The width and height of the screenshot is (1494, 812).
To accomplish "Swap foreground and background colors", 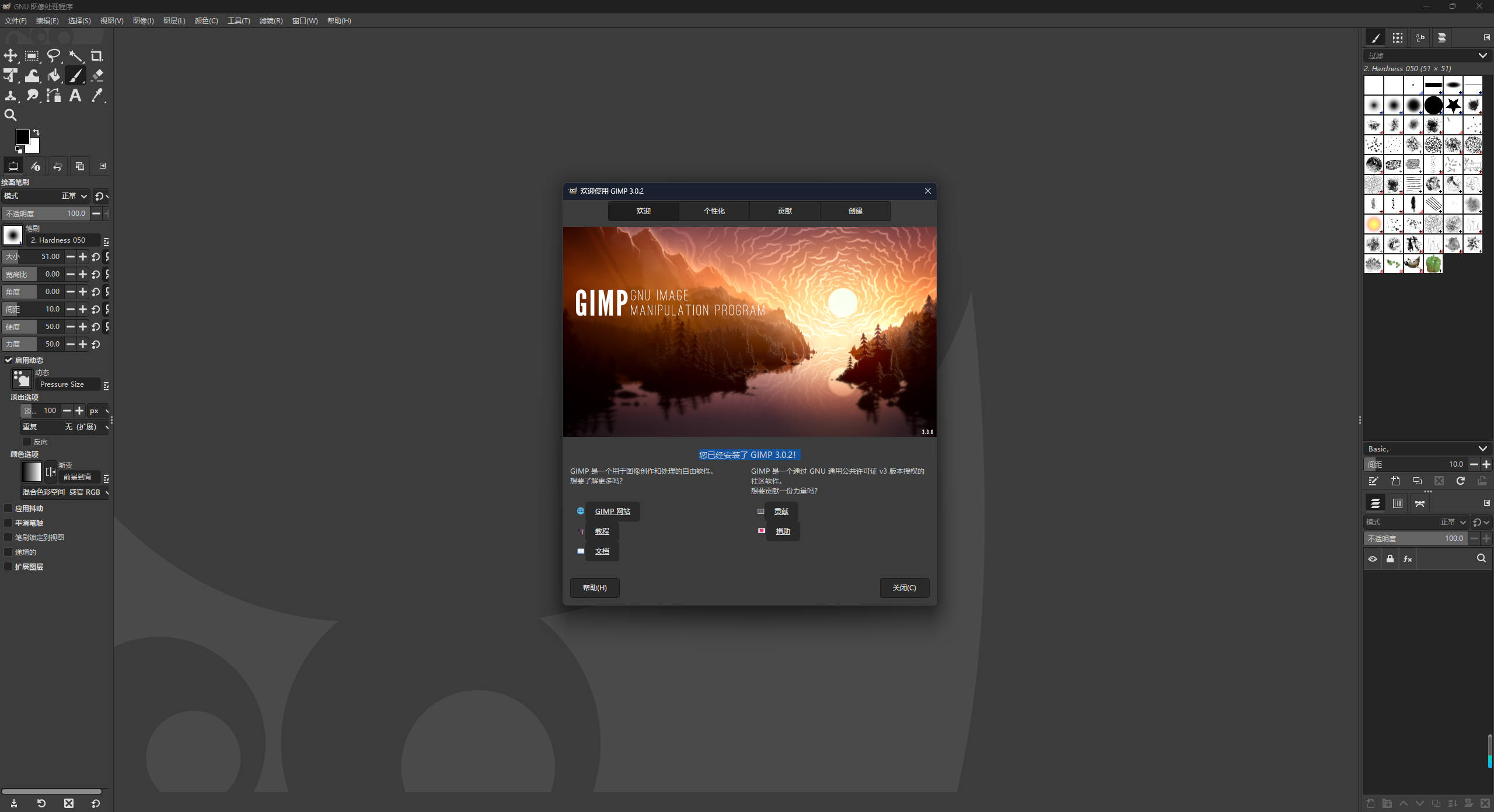I will pos(36,132).
